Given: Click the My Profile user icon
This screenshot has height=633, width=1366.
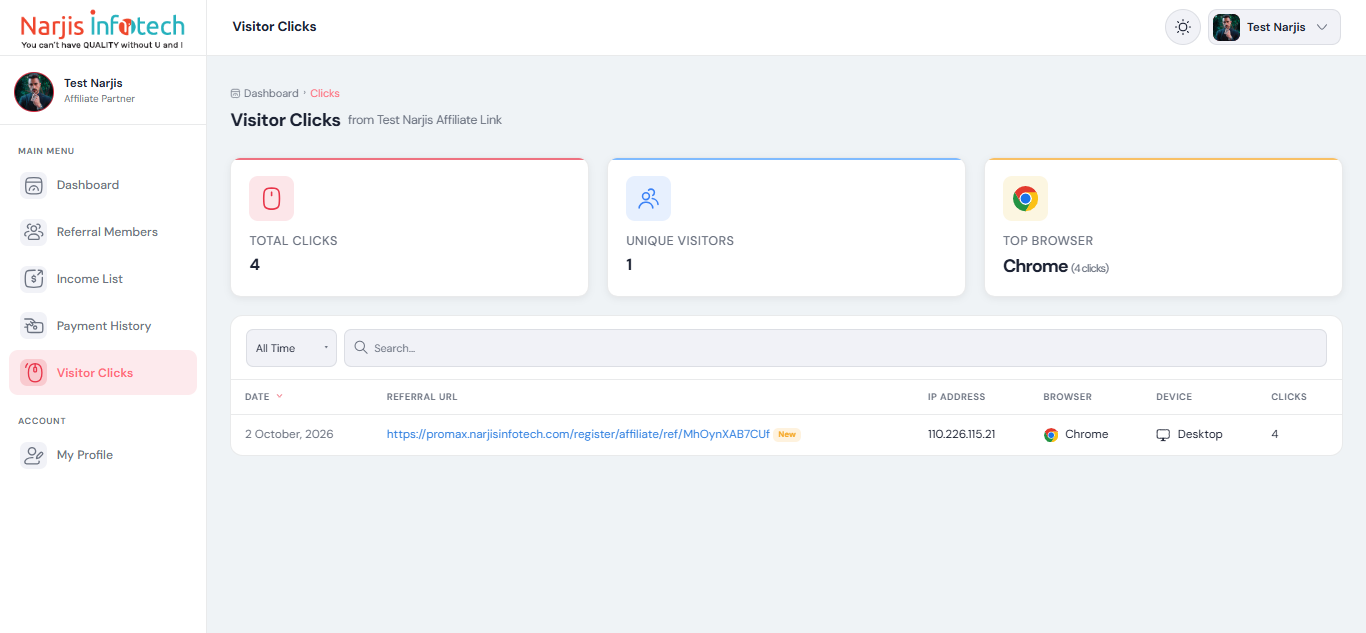Looking at the screenshot, I should [34, 455].
